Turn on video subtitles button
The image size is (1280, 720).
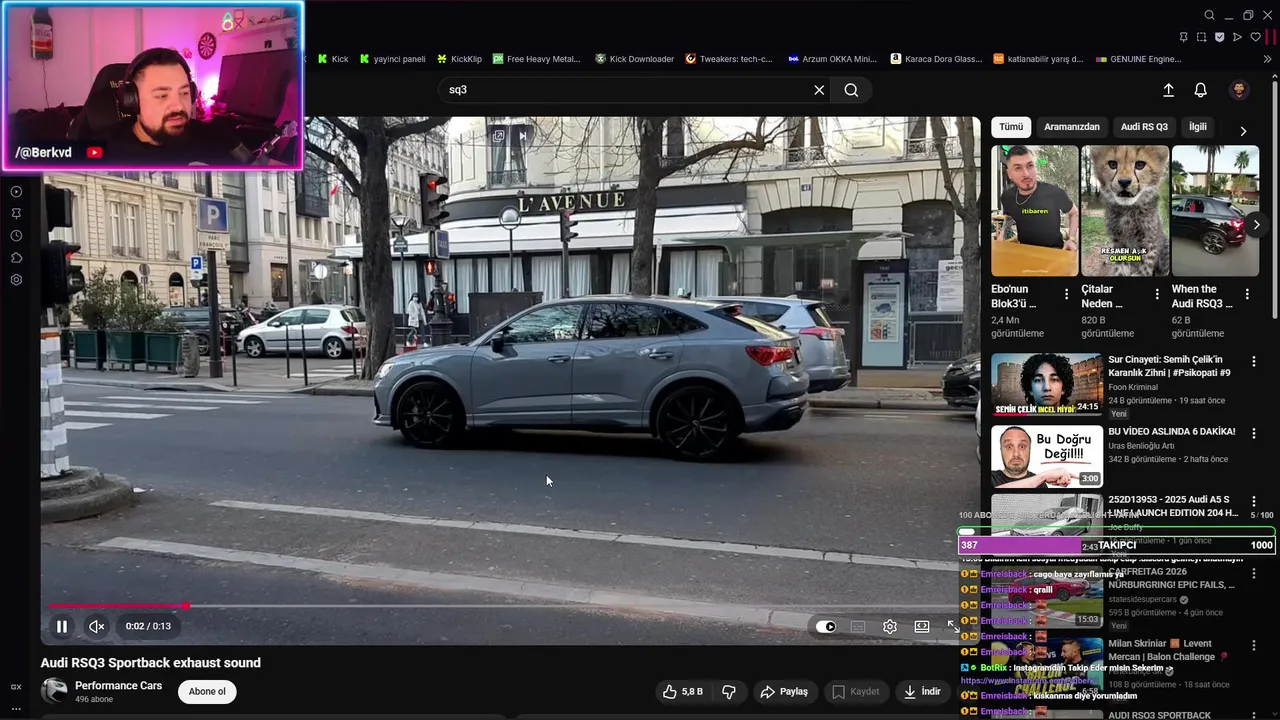coord(858,627)
